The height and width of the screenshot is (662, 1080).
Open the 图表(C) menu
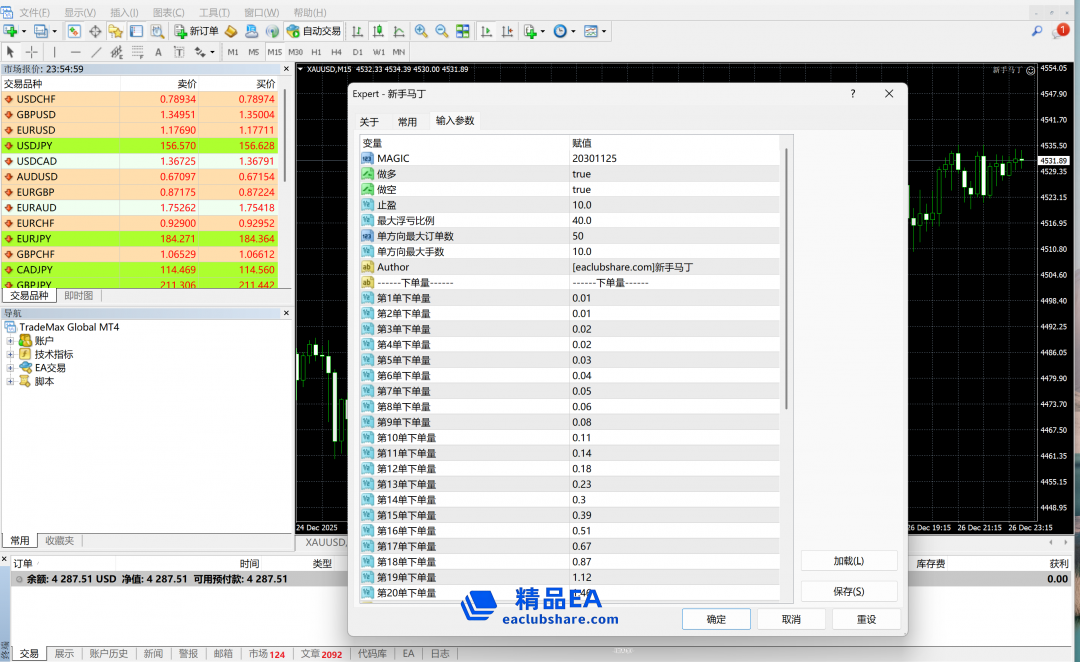(x=169, y=12)
